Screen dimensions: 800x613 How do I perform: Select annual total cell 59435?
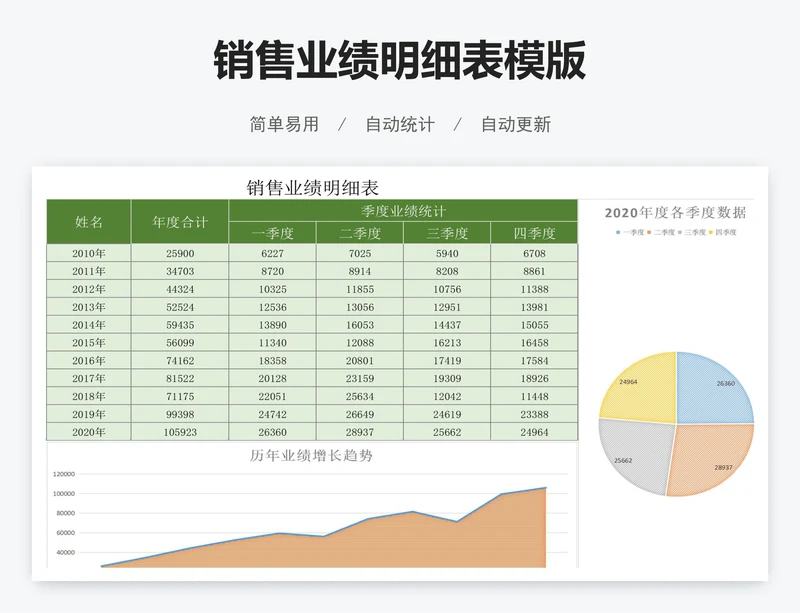click(180, 325)
